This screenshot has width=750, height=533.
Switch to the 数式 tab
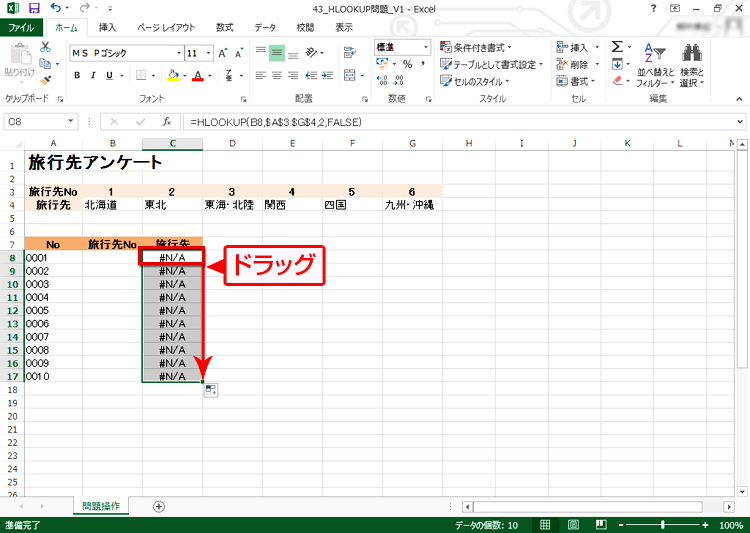(224, 27)
